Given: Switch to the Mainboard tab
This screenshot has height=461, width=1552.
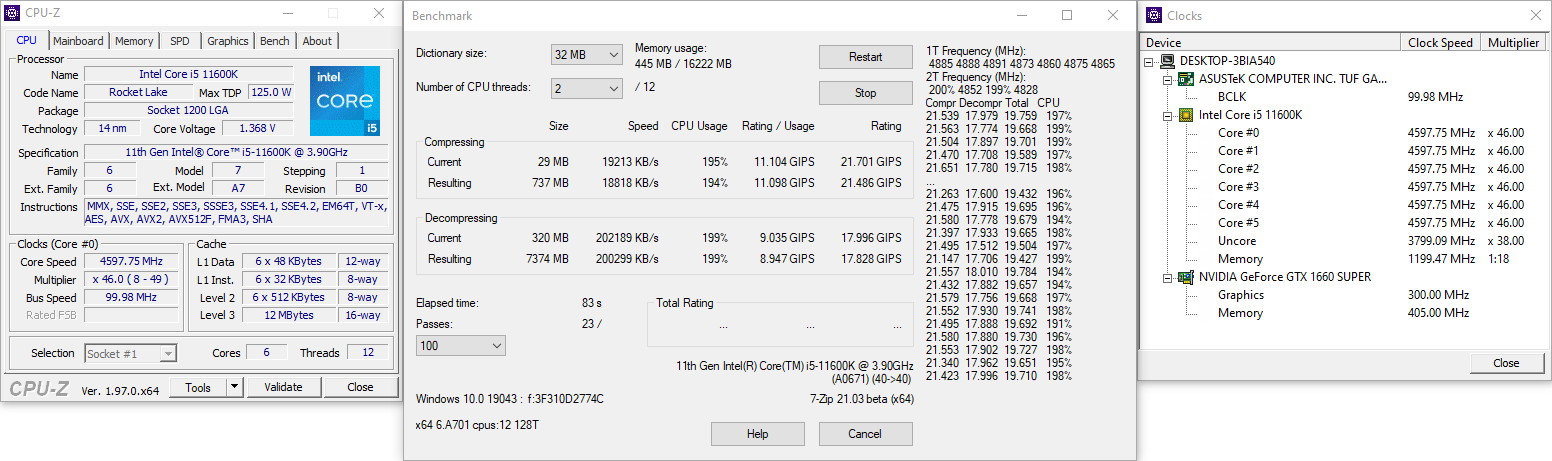Looking at the screenshot, I should point(78,41).
